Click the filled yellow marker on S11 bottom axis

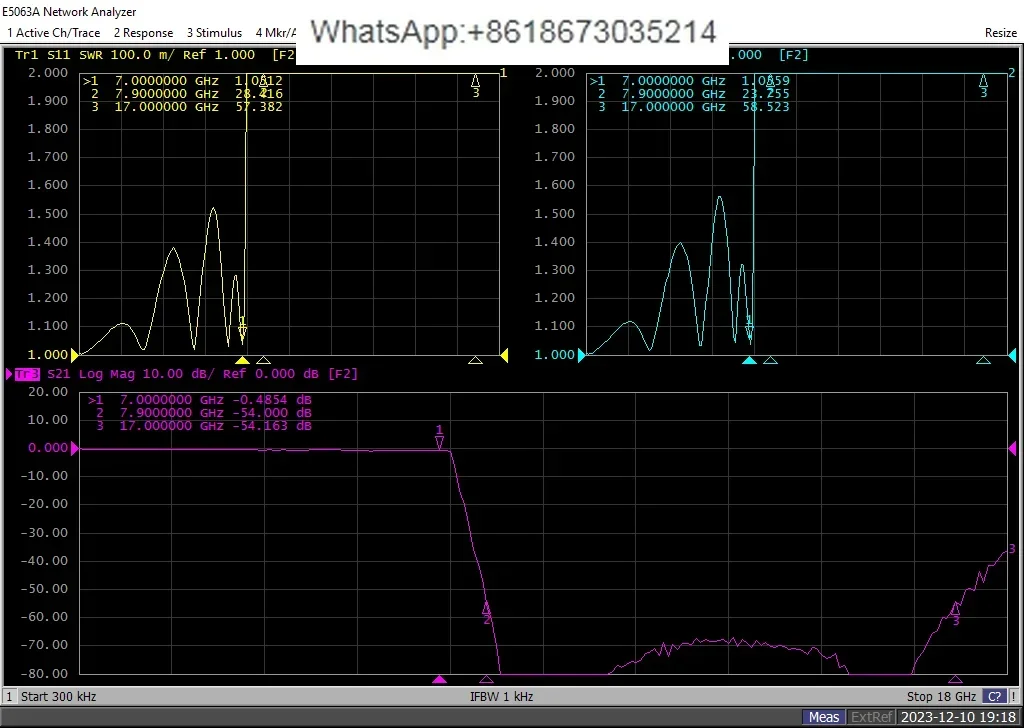(x=241, y=360)
